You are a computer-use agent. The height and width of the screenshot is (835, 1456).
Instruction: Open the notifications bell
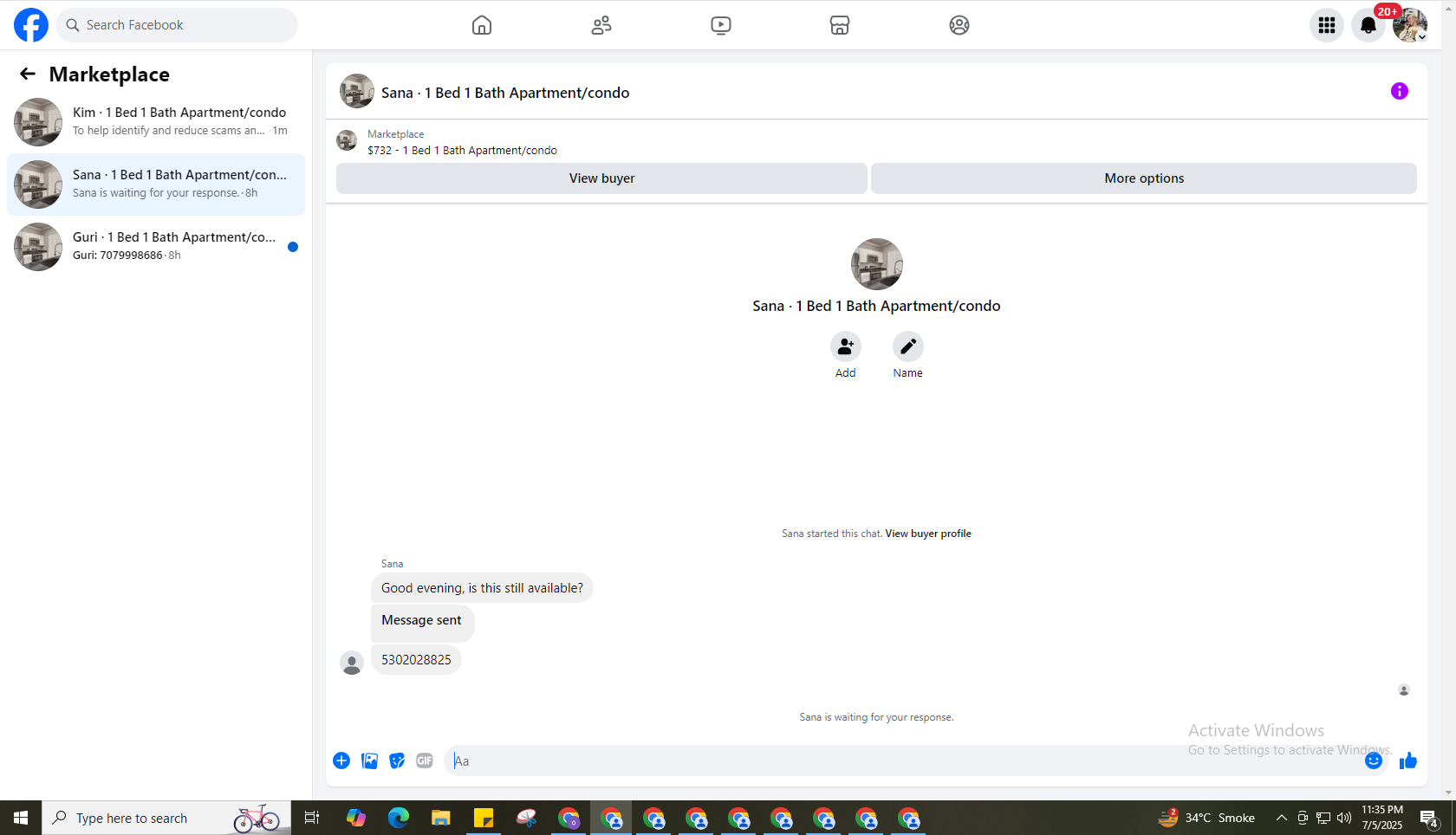tap(1368, 25)
